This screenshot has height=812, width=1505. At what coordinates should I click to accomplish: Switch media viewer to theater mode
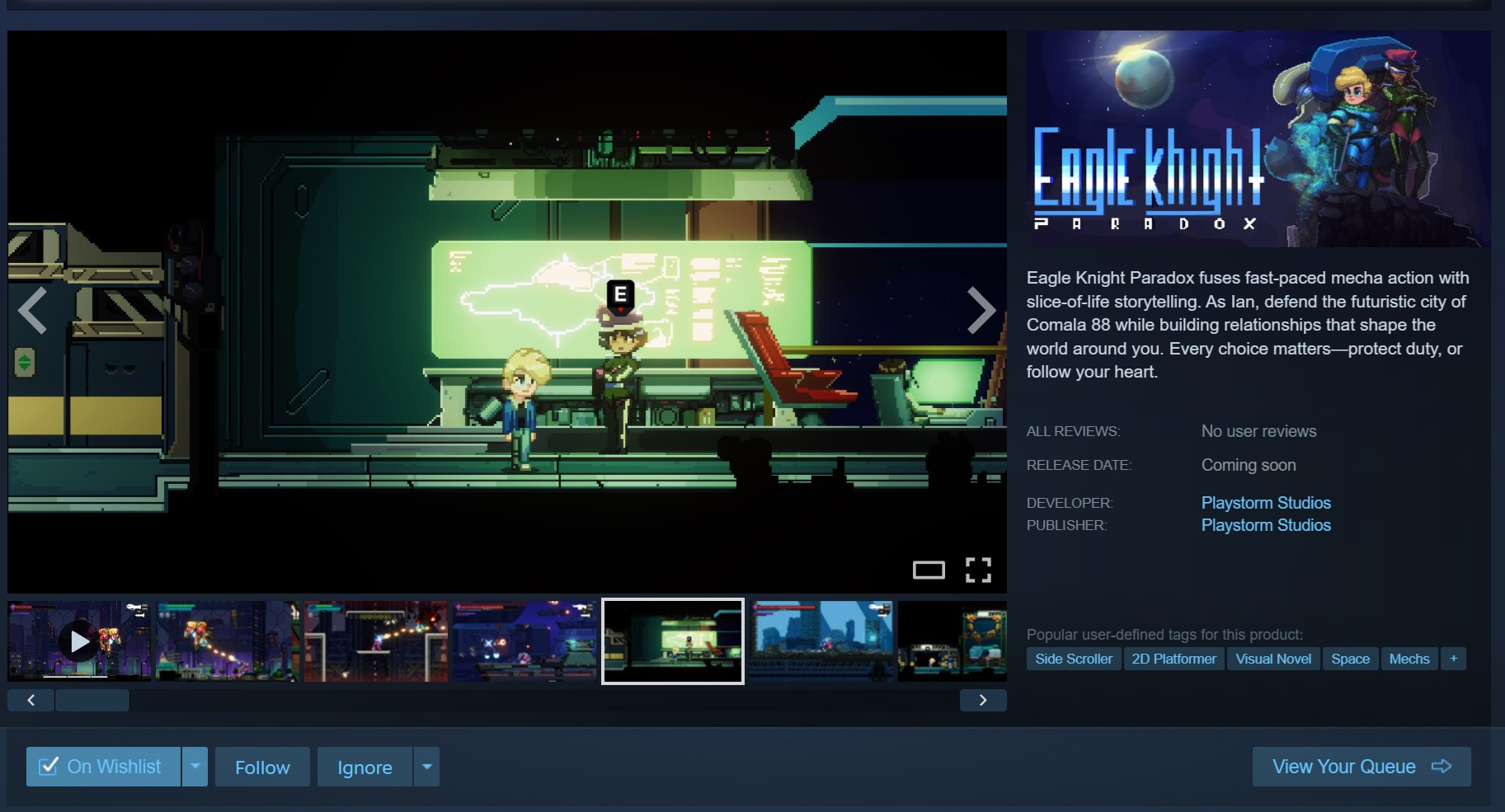pyautogui.click(x=929, y=570)
